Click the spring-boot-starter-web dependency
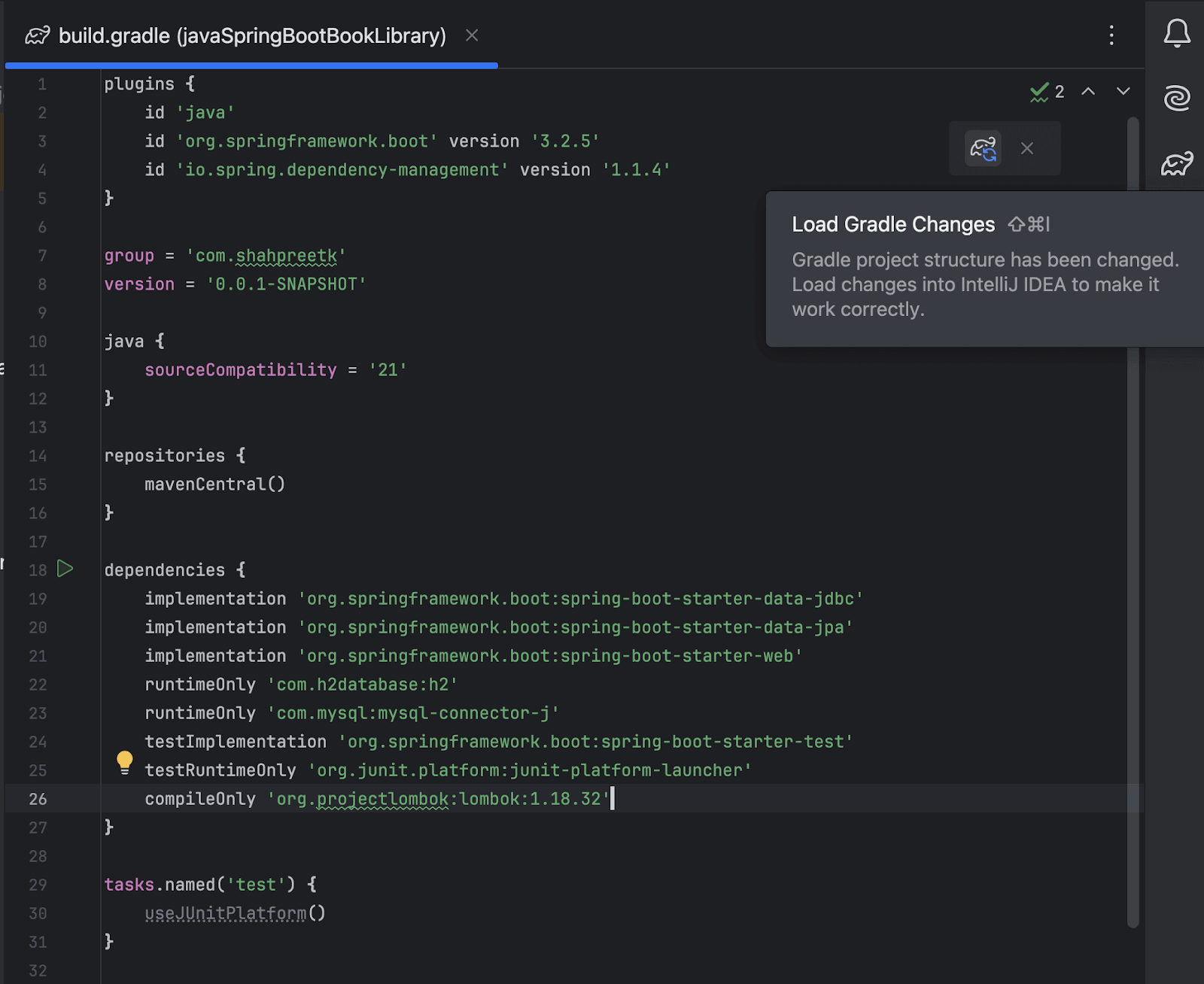 click(550, 656)
